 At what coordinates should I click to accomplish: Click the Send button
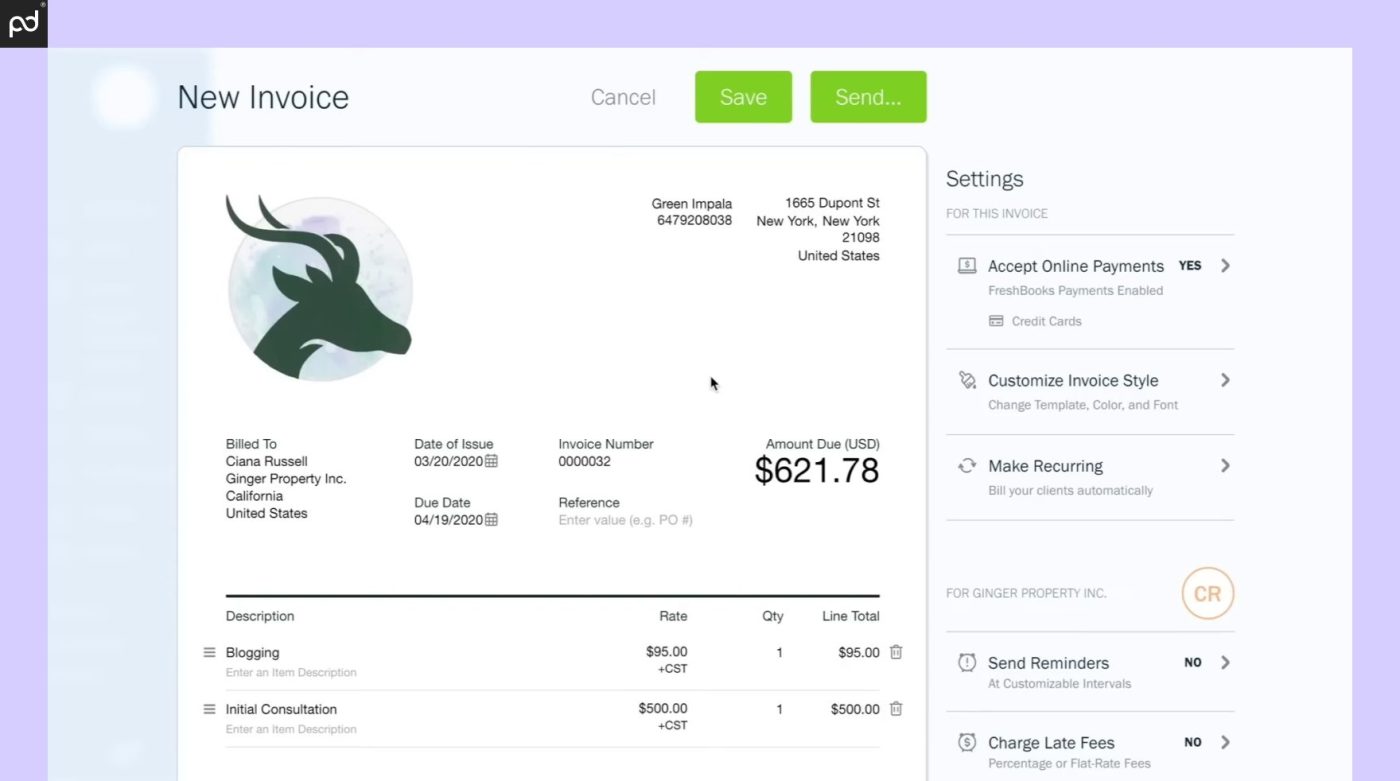coord(868,96)
